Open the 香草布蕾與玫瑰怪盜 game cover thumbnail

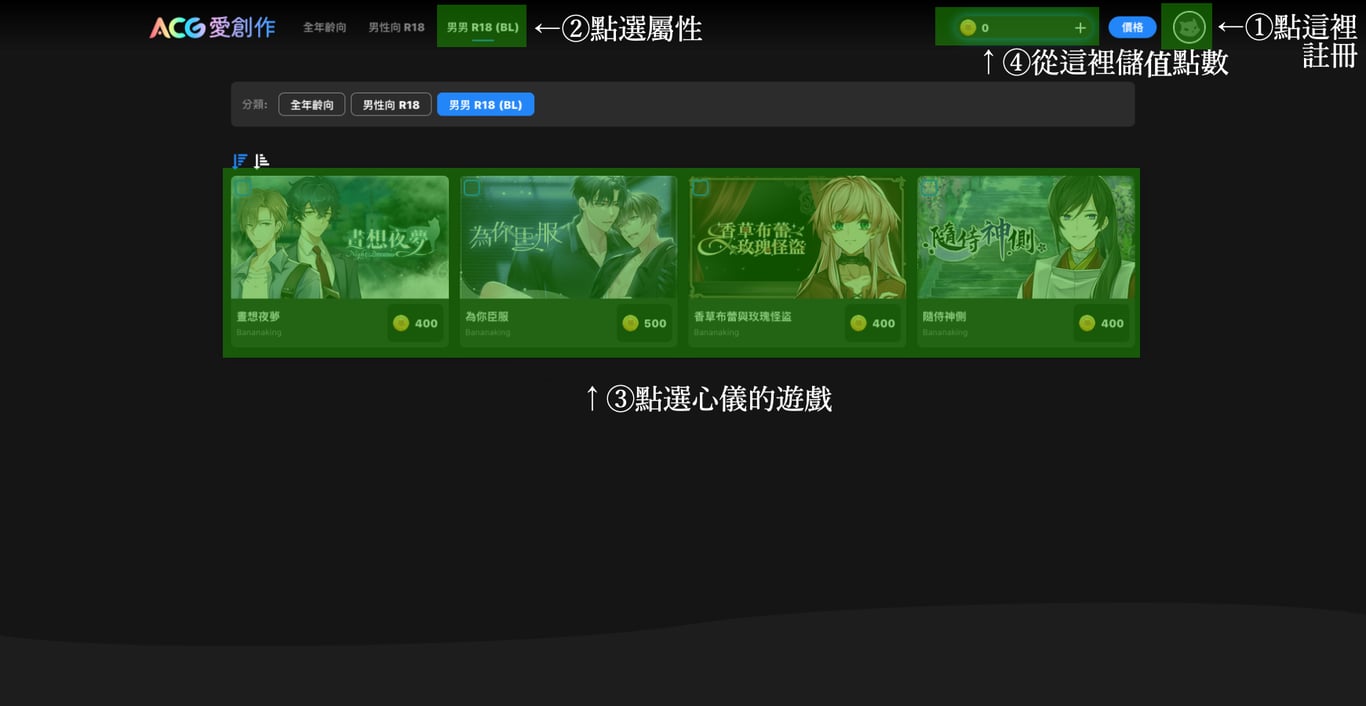pyautogui.click(x=797, y=237)
